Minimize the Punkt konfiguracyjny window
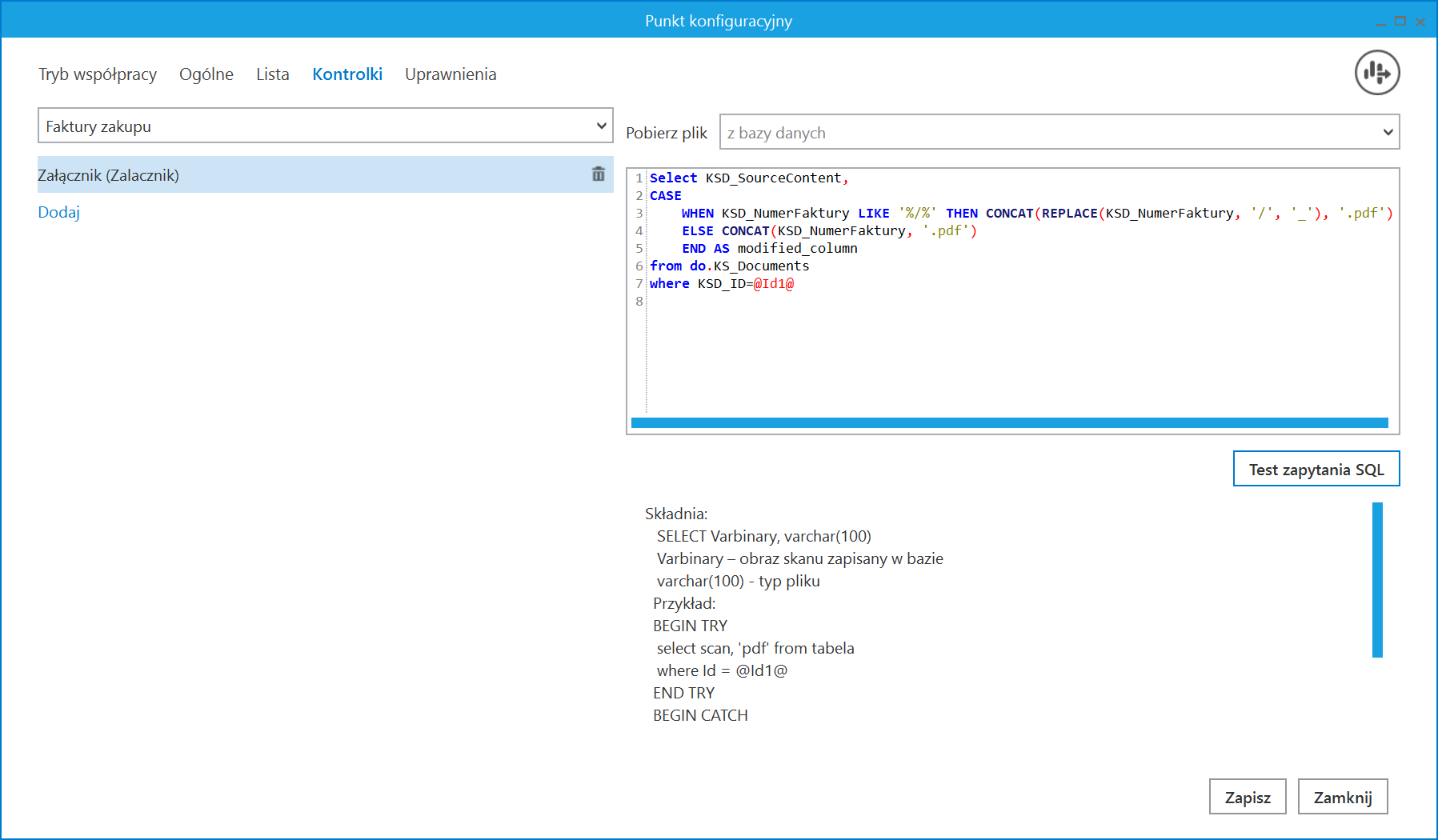The image size is (1438, 840). pyautogui.click(x=1380, y=22)
